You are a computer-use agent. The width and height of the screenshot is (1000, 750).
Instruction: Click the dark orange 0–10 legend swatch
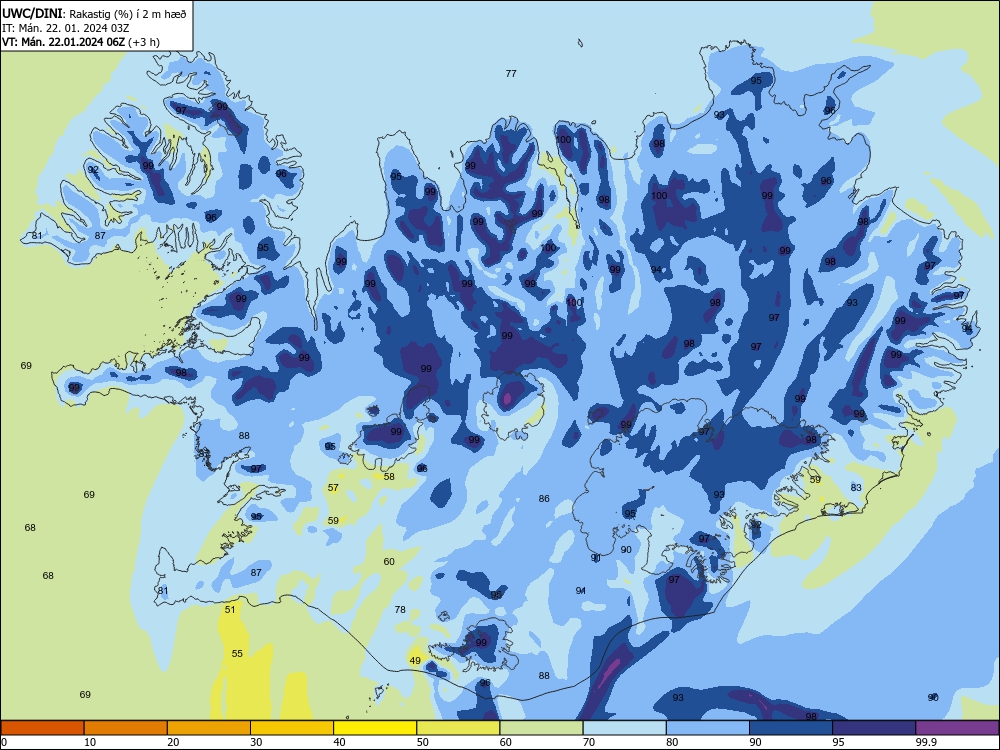(x=42, y=728)
